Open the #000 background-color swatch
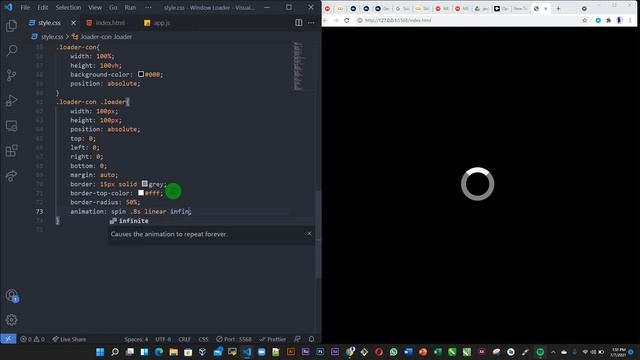The image size is (640, 360). coord(141,74)
